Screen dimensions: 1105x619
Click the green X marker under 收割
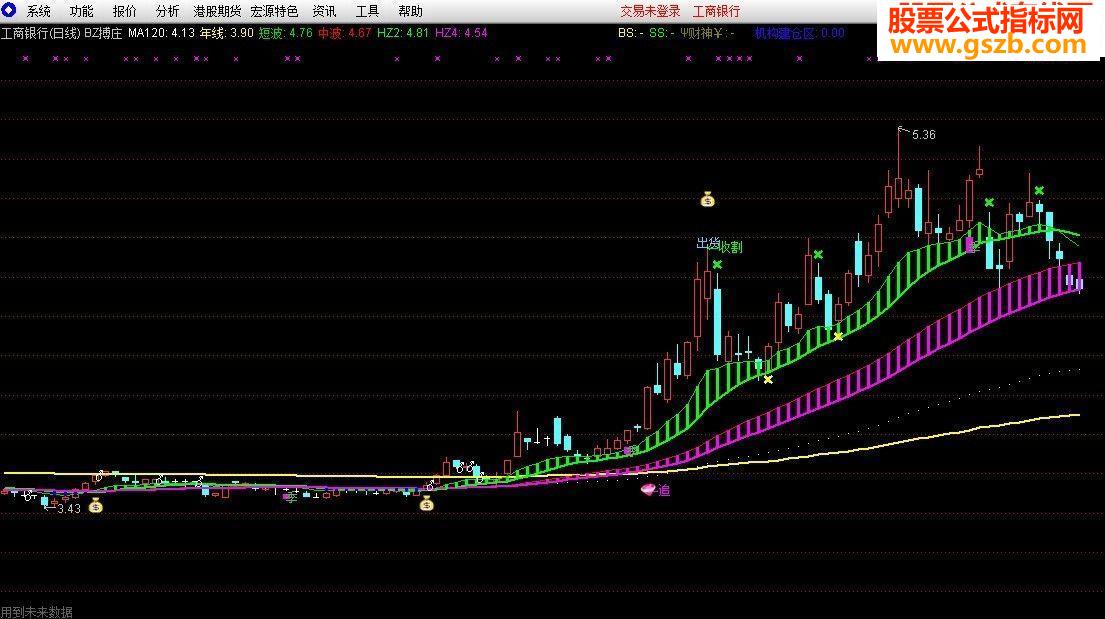point(717,265)
